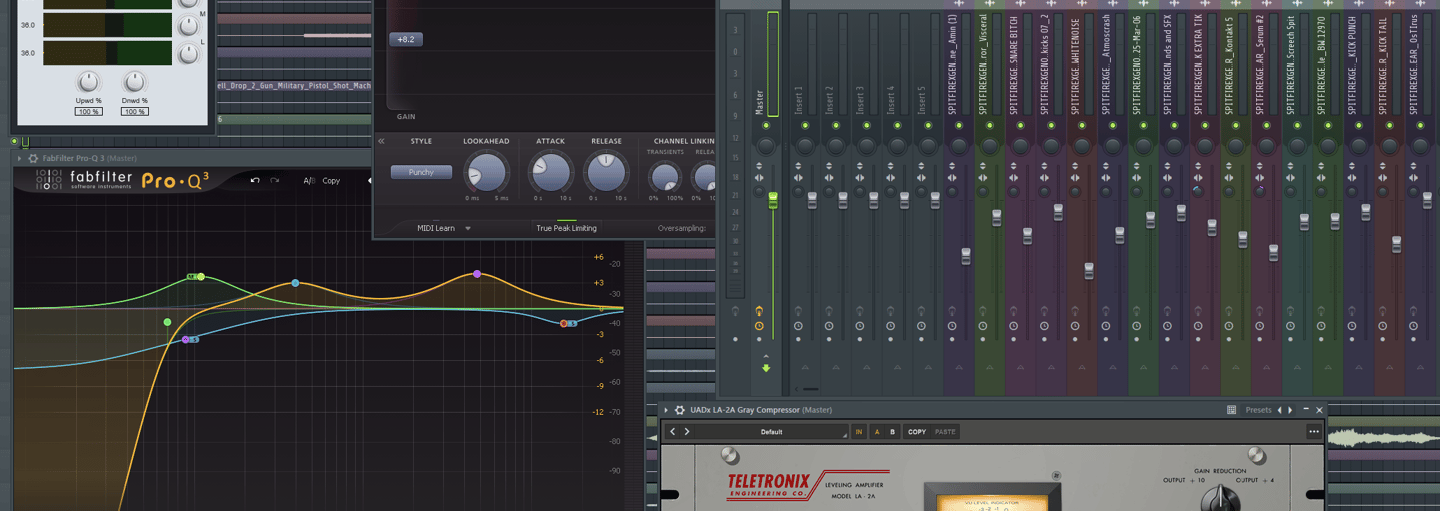Mute the KICK PUNCH mixer track

pyautogui.click(x=1358, y=126)
